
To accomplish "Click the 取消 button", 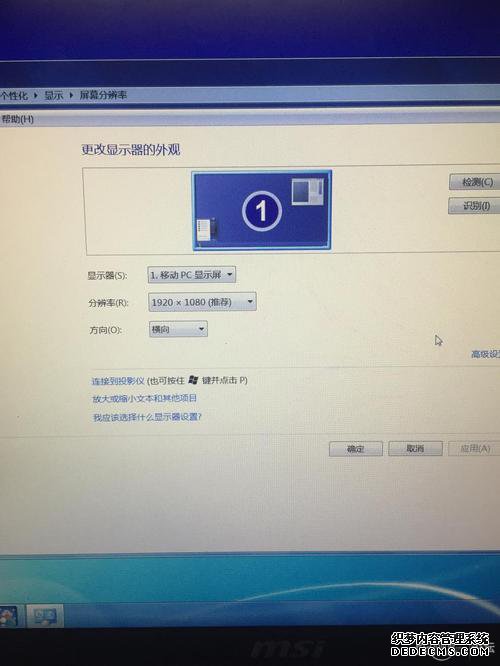I will tap(415, 449).
